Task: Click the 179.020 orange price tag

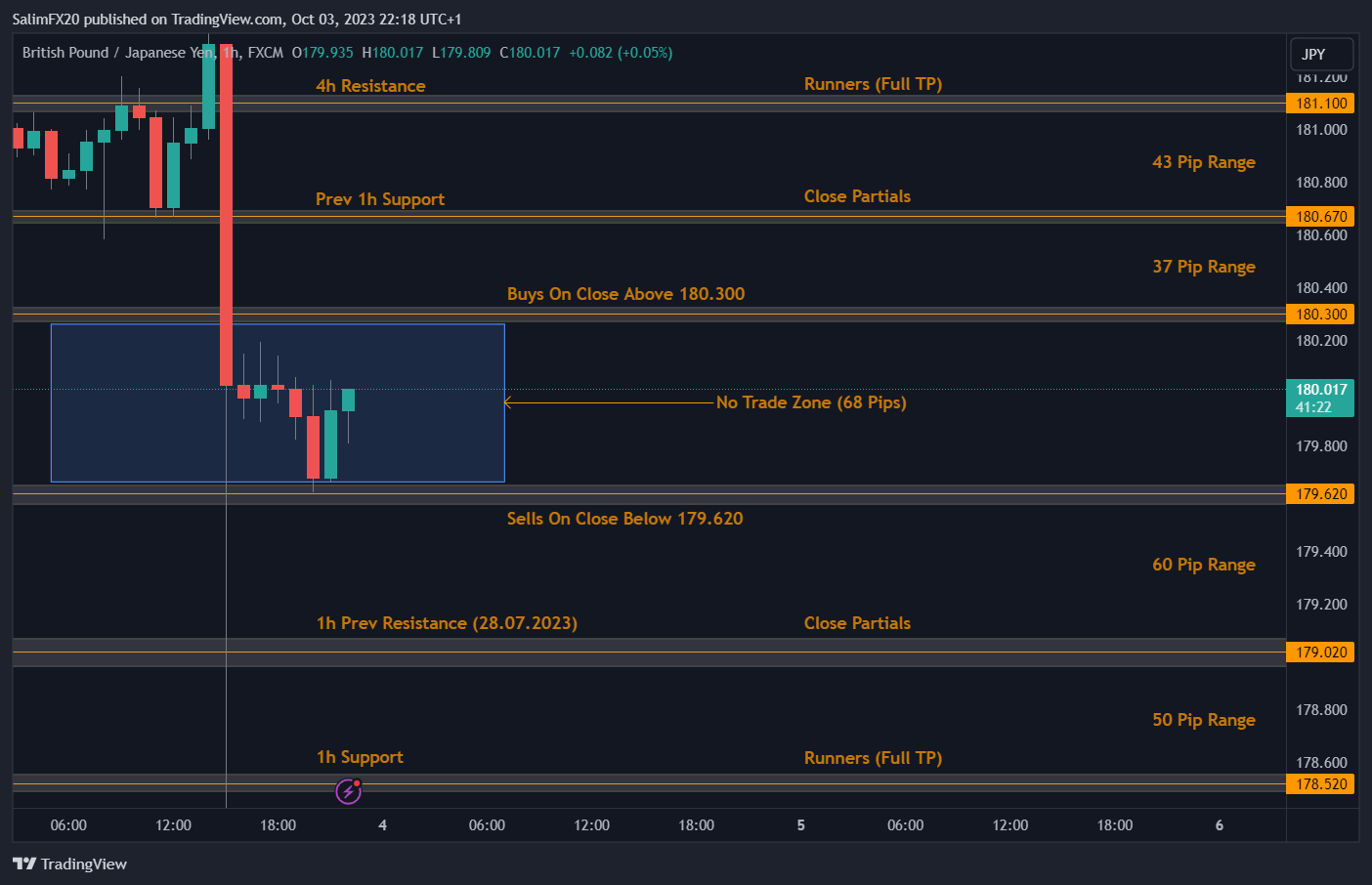Action: (x=1320, y=653)
